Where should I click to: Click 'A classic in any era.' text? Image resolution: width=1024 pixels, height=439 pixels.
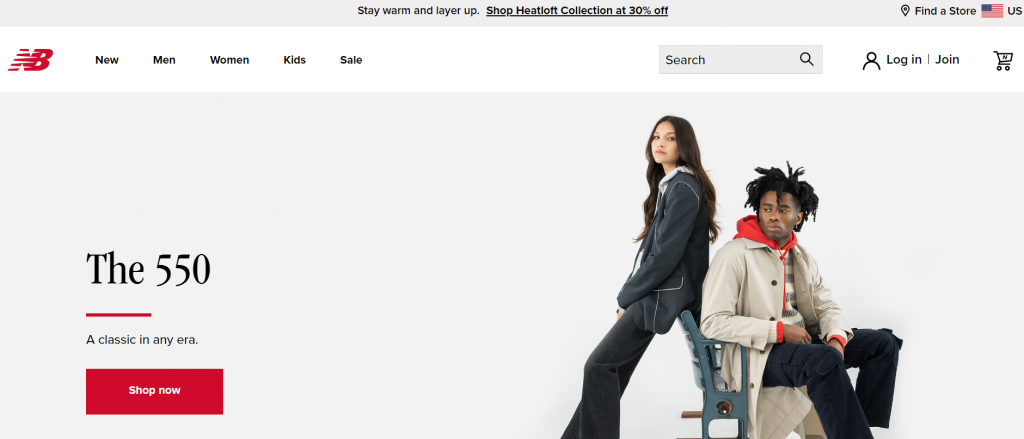[142, 340]
